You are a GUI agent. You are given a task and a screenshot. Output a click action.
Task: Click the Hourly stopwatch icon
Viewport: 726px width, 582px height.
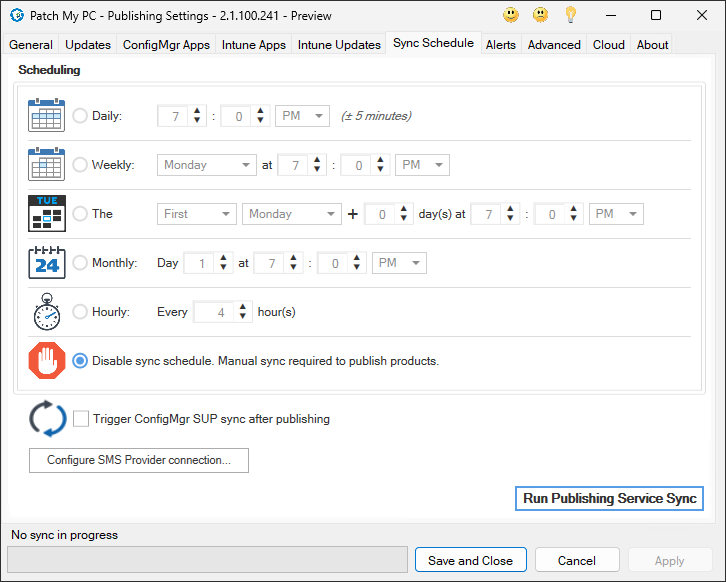point(47,312)
